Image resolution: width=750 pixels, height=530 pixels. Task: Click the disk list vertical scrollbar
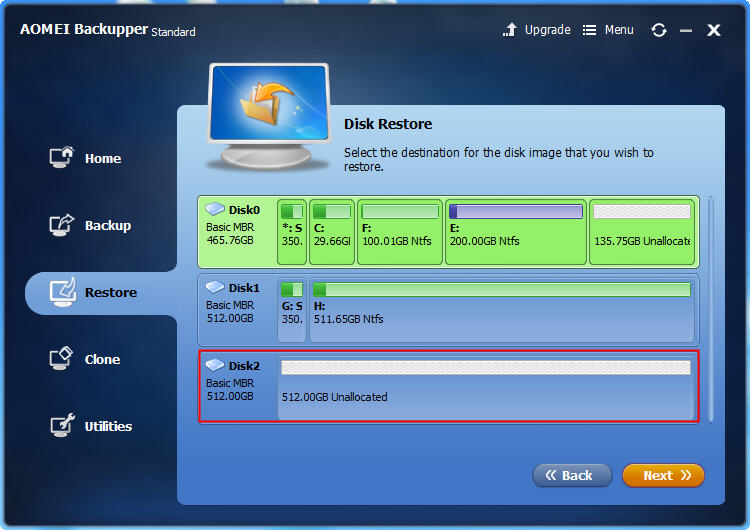click(711, 309)
